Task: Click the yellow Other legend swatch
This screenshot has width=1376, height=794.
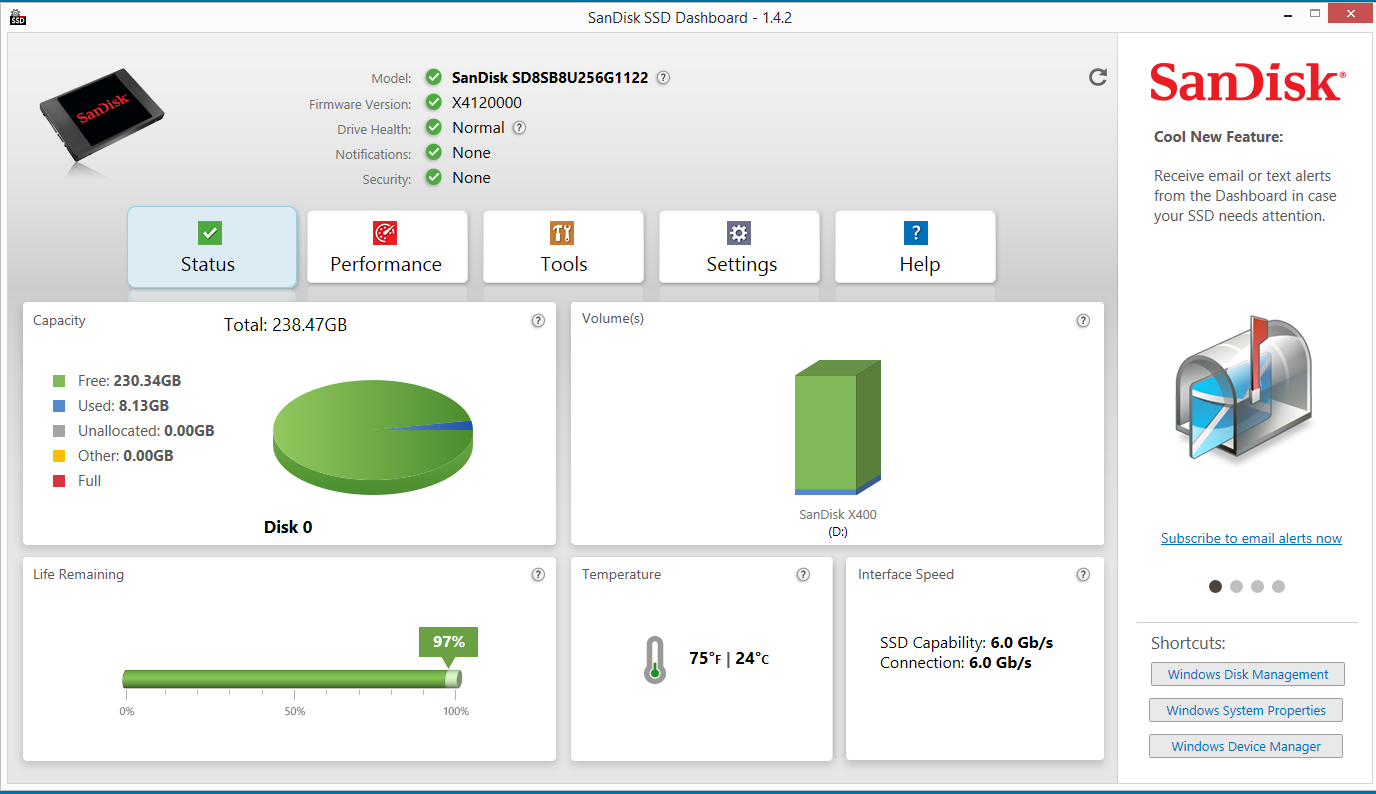Action: click(x=59, y=456)
